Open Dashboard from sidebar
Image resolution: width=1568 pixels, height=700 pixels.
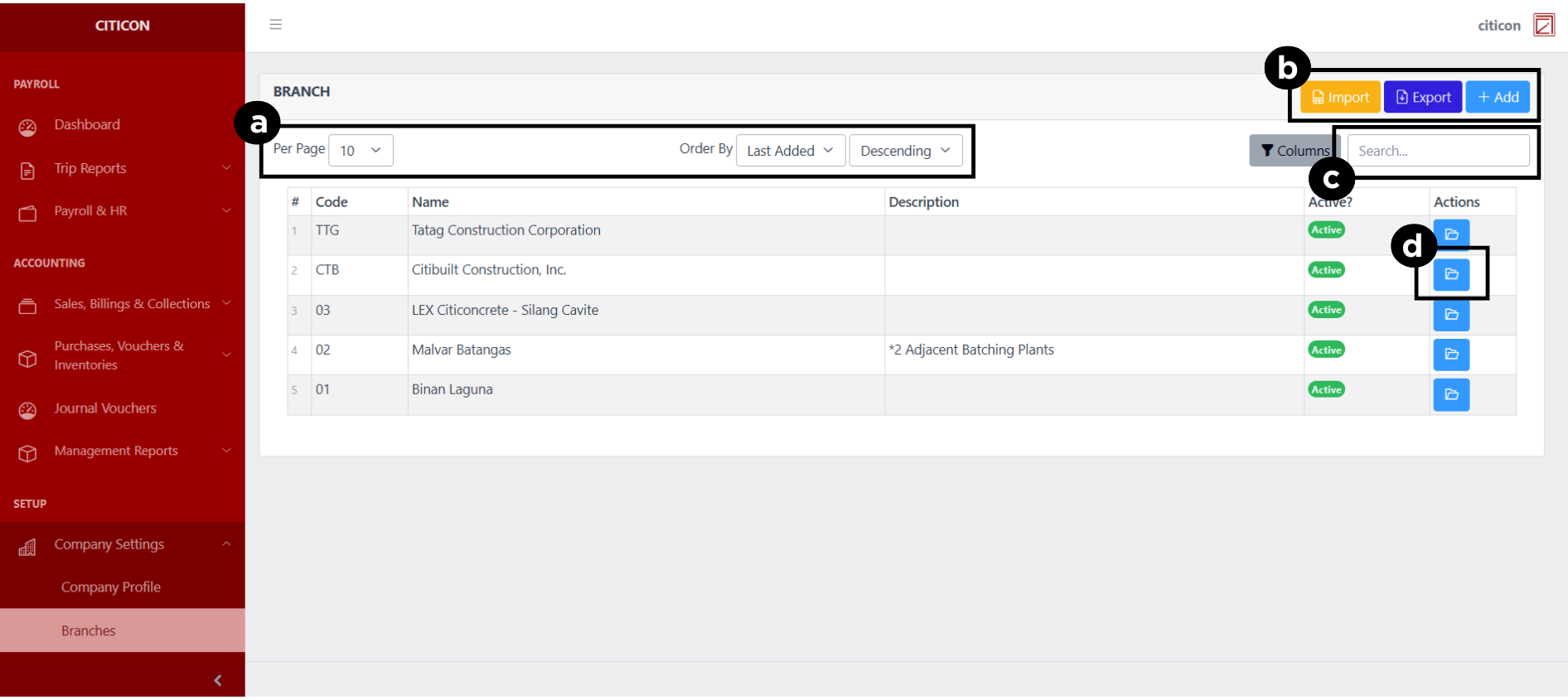click(x=87, y=125)
